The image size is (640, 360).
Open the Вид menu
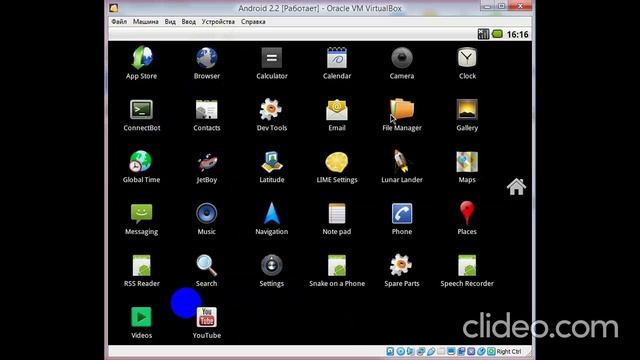pos(170,22)
